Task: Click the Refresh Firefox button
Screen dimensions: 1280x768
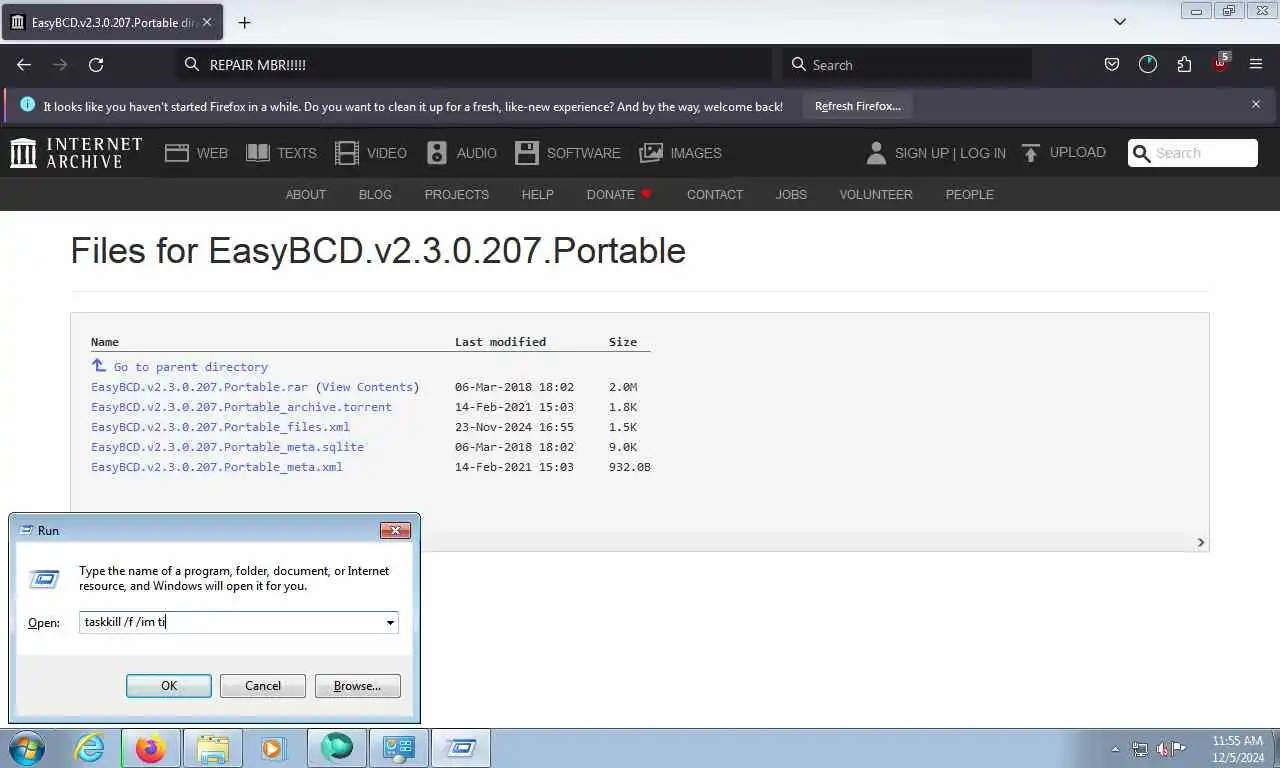Action: [x=857, y=106]
